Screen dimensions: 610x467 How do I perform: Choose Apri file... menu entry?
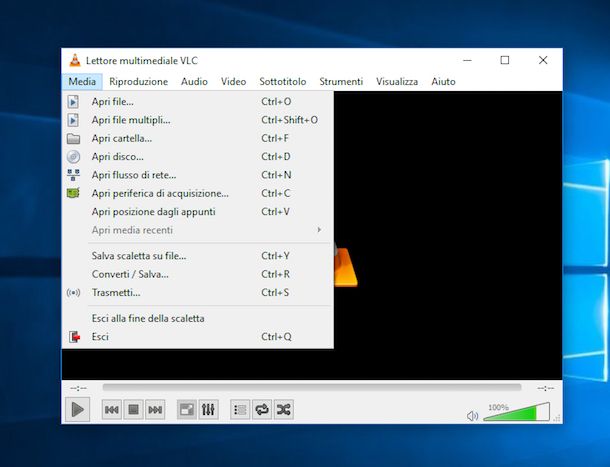pos(198,102)
